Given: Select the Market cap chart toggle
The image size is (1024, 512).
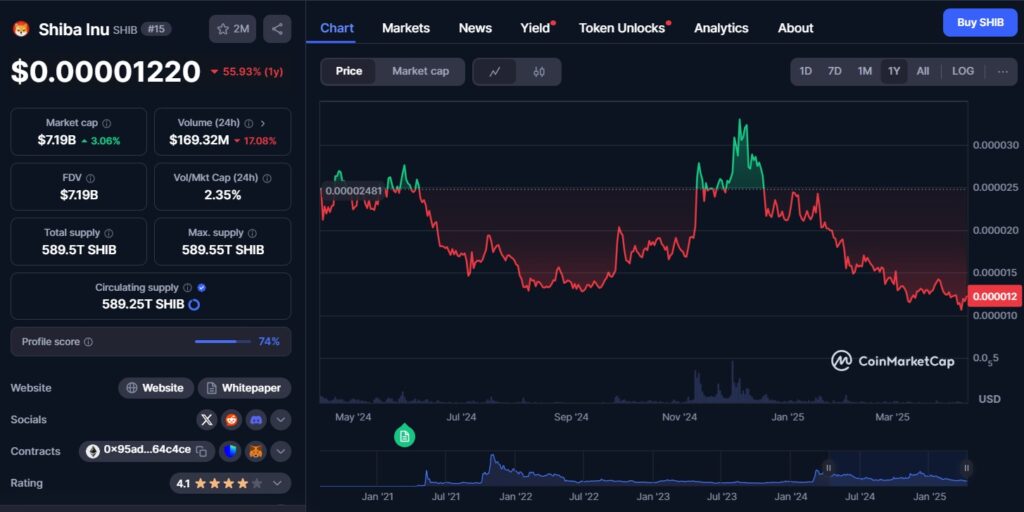Looking at the screenshot, I should [421, 71].
